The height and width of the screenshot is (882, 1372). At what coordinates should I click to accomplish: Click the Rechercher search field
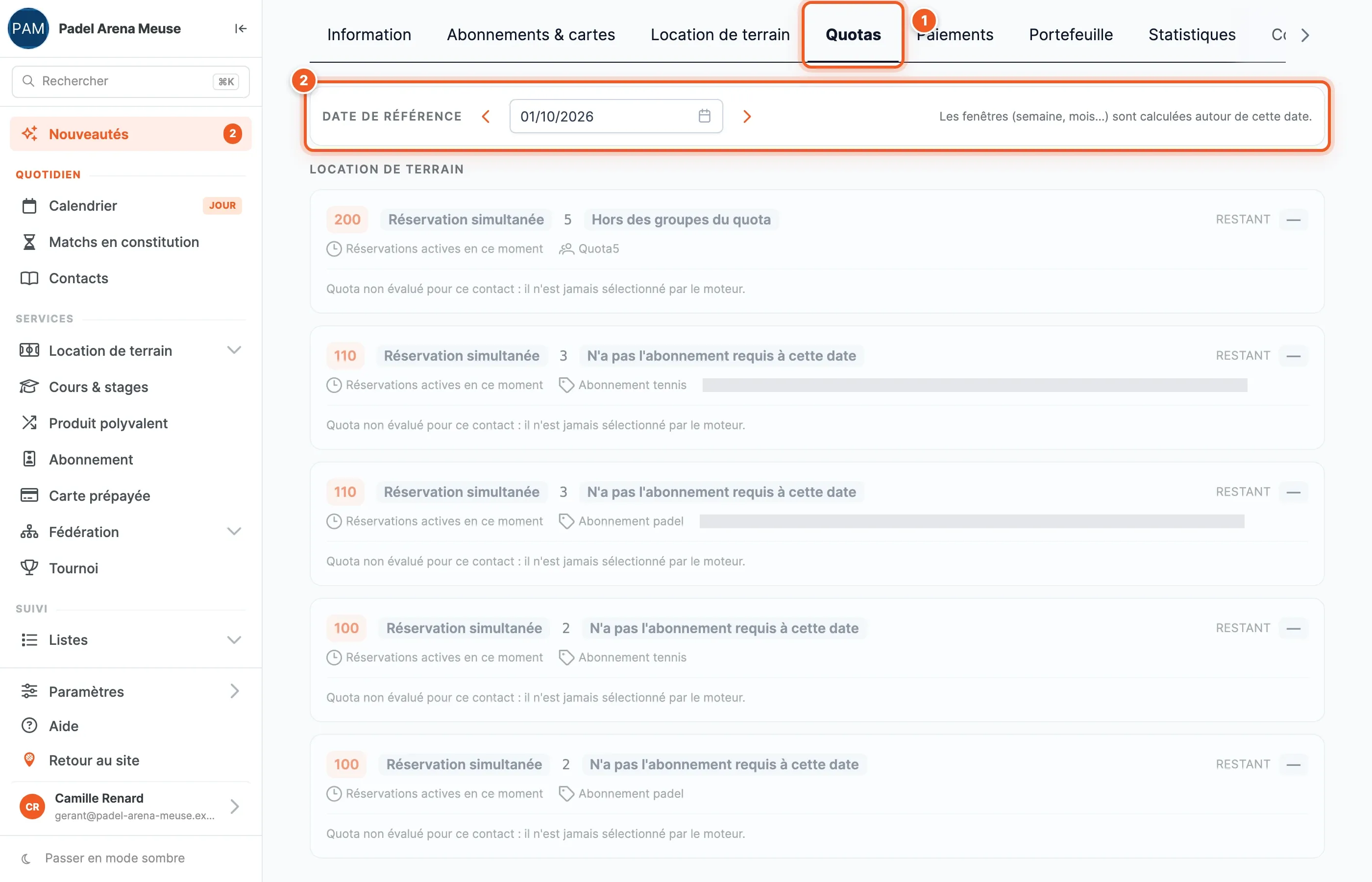pos(130,81)
